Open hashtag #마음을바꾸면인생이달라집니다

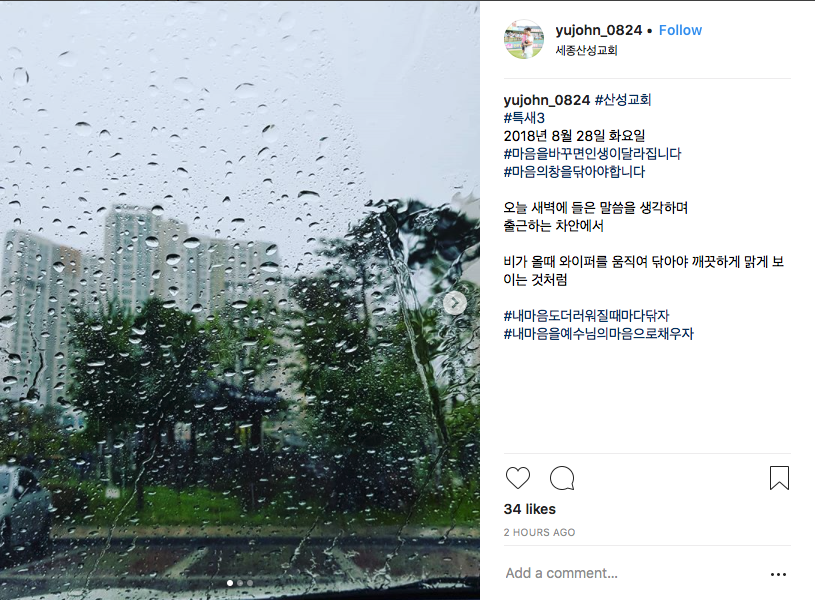pyautogui.click(x=592, y=153)
